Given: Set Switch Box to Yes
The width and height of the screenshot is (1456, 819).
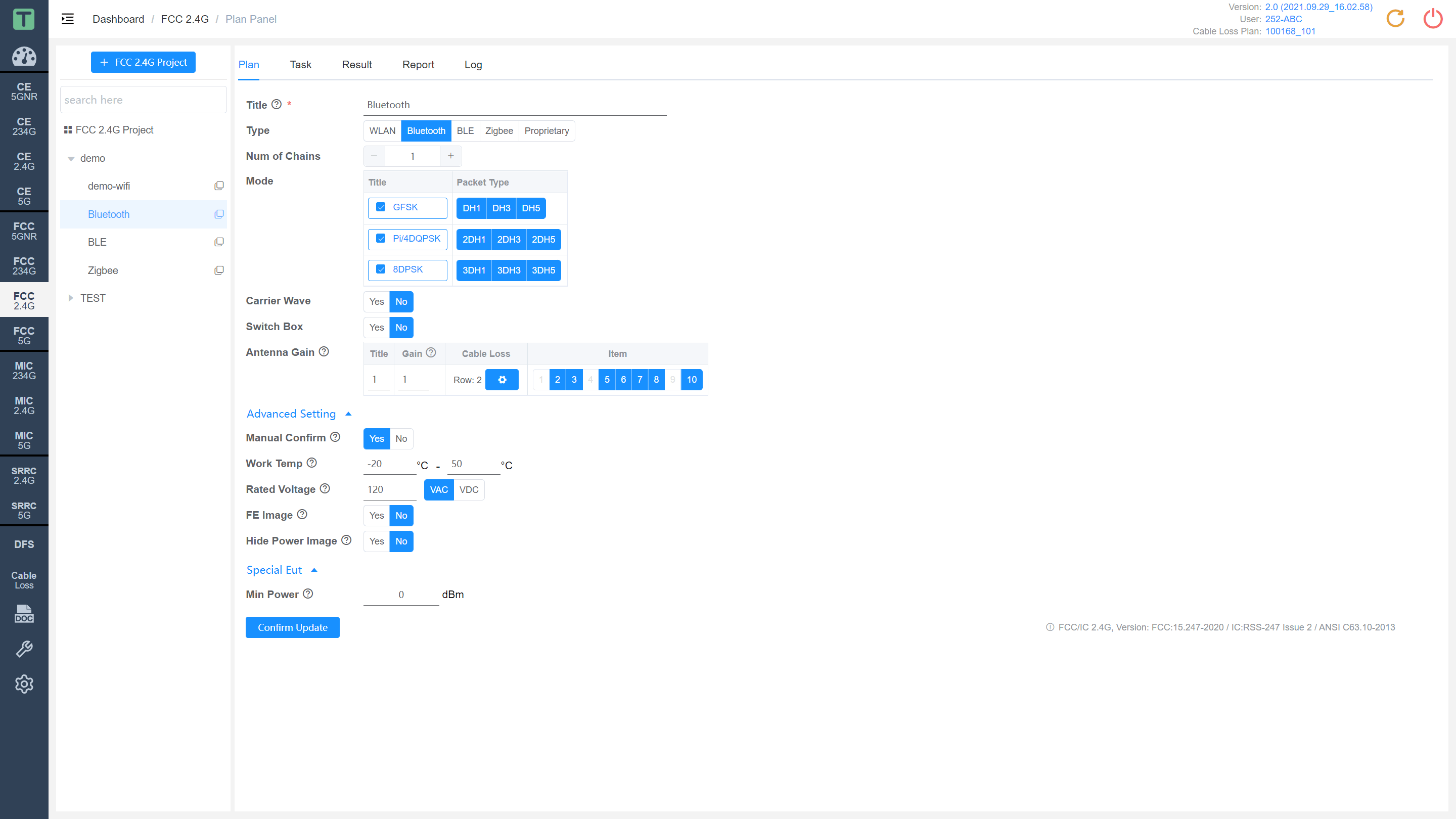Looking at the screenshot, I should point(377,328).
